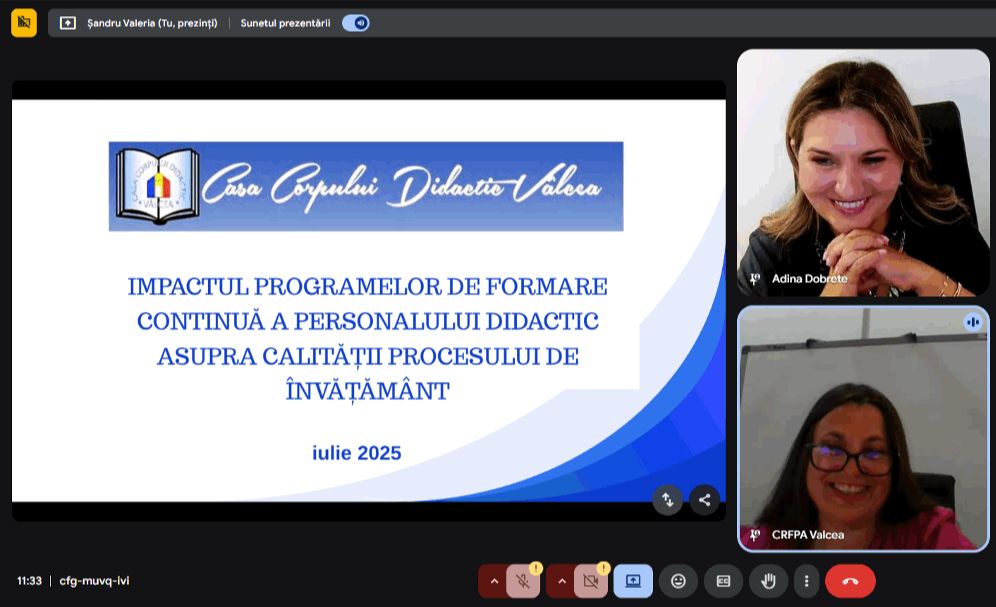
Task: Click the Casa Corpului Didactic Valcea banner
Action: click(x=366, y=186)
